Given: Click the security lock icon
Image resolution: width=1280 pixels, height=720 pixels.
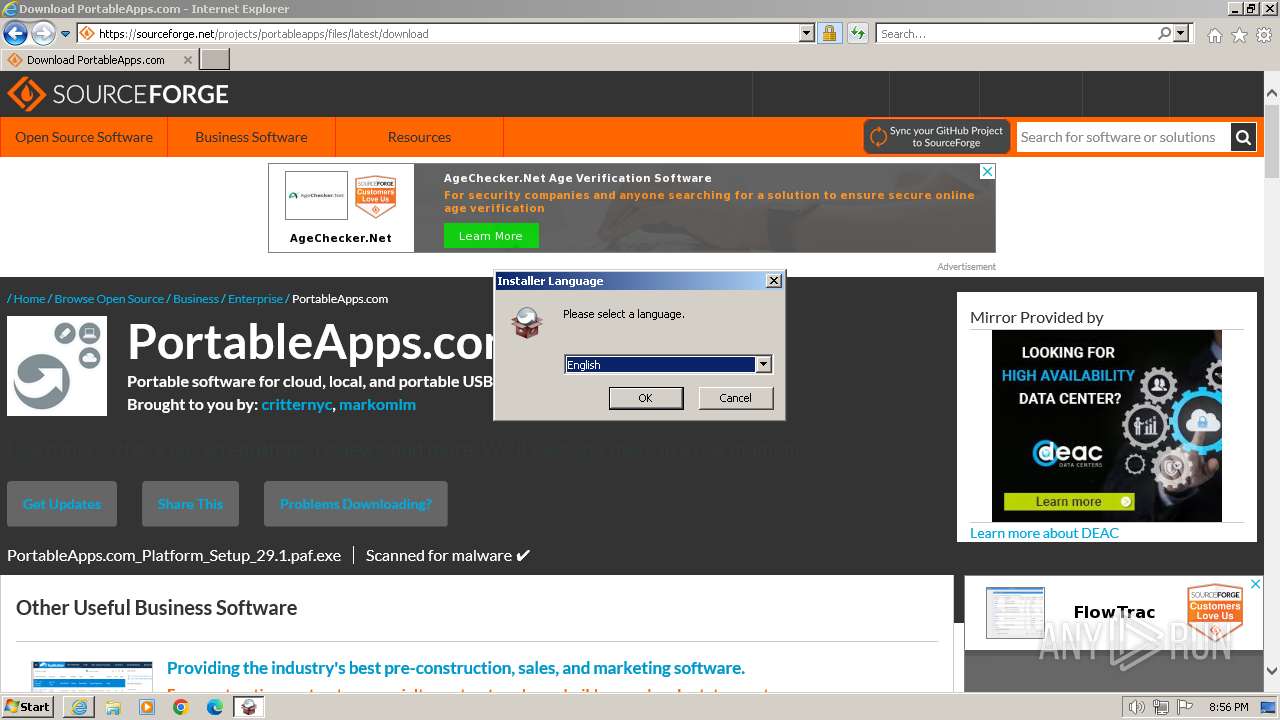Looking at the screenshot, I should coord(829,33).
